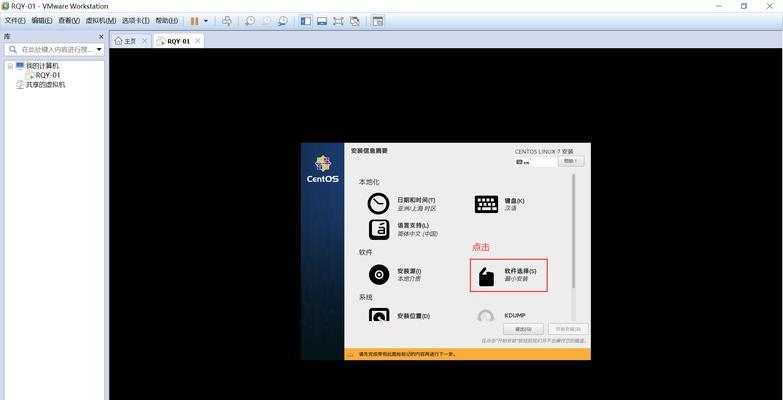
Task: Click the library search input field
Action: pos(54,49)
